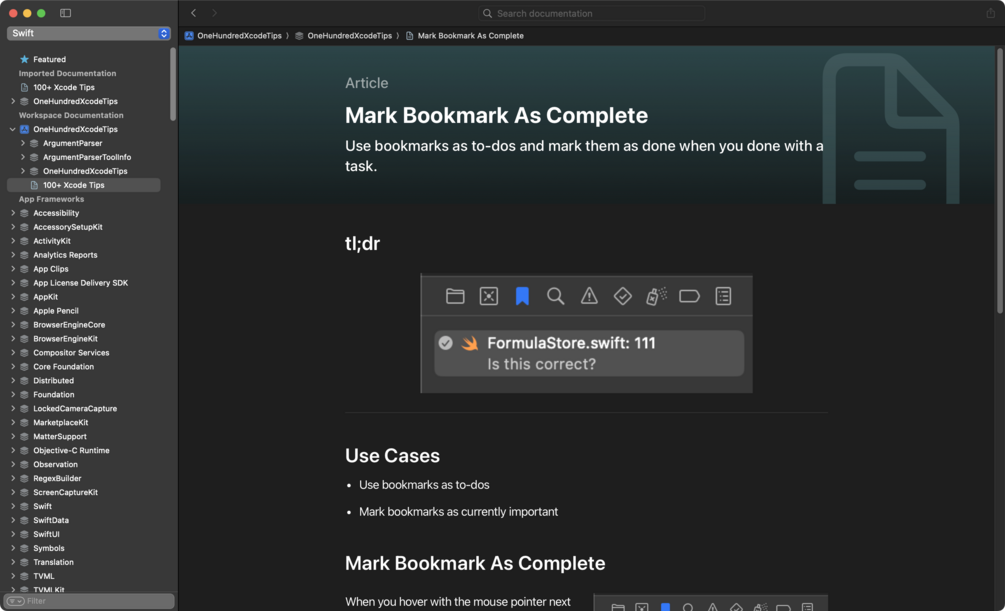Open BrowserEngineKit in the sidebar
The height and width of the screenshot is (611, 1005).
[x=65, y=339]
